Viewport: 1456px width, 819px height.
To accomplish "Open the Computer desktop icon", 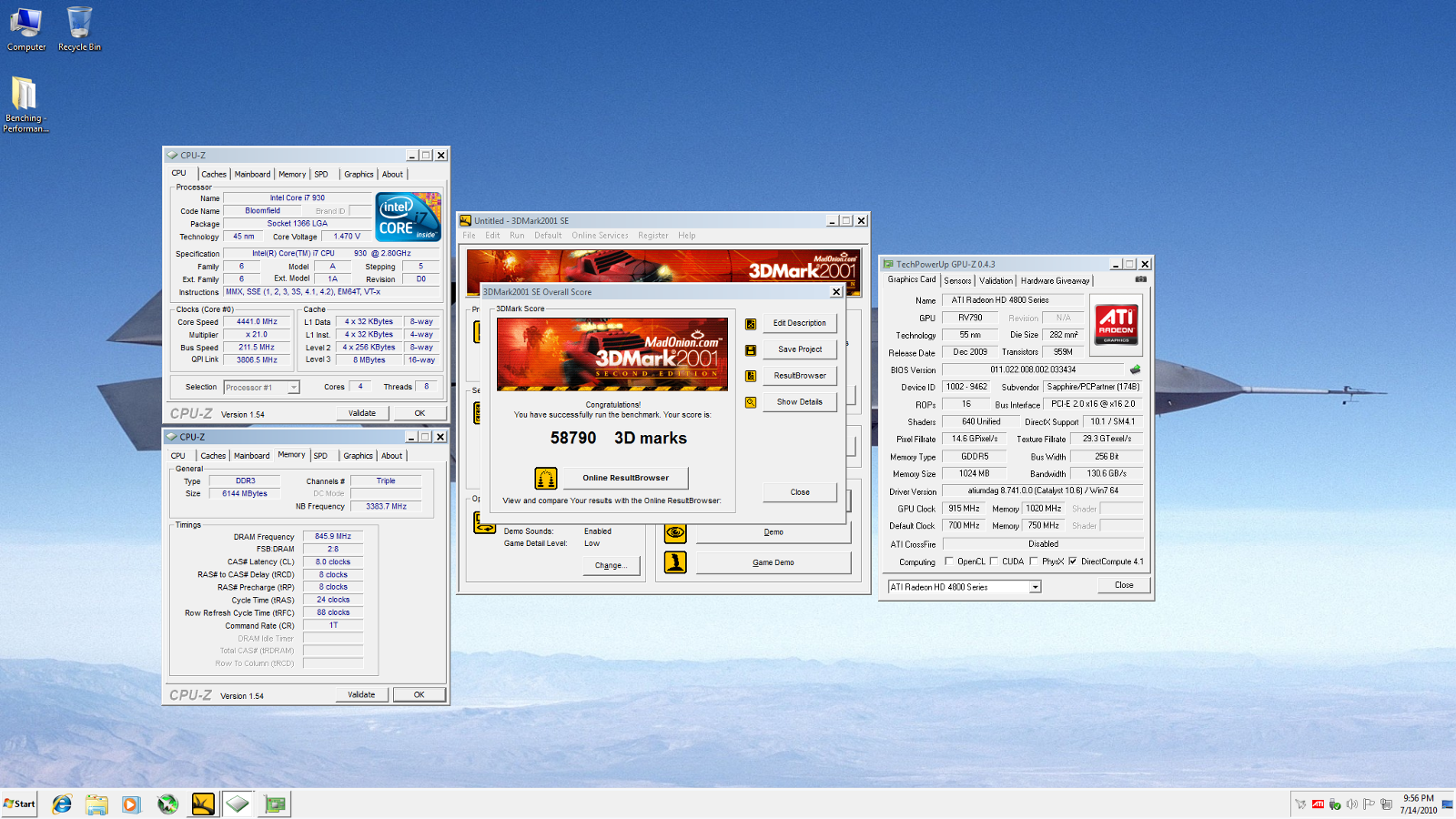I will pos(26,29).
